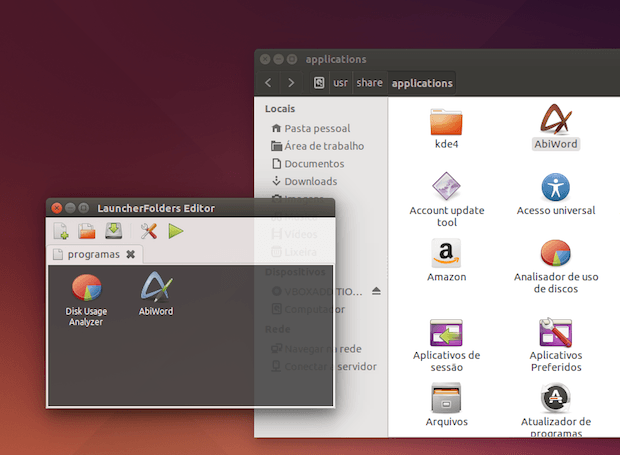This screenshot has height=455, width=620.
Task: Select the kde4 folder
Action: tap(446, 128)
